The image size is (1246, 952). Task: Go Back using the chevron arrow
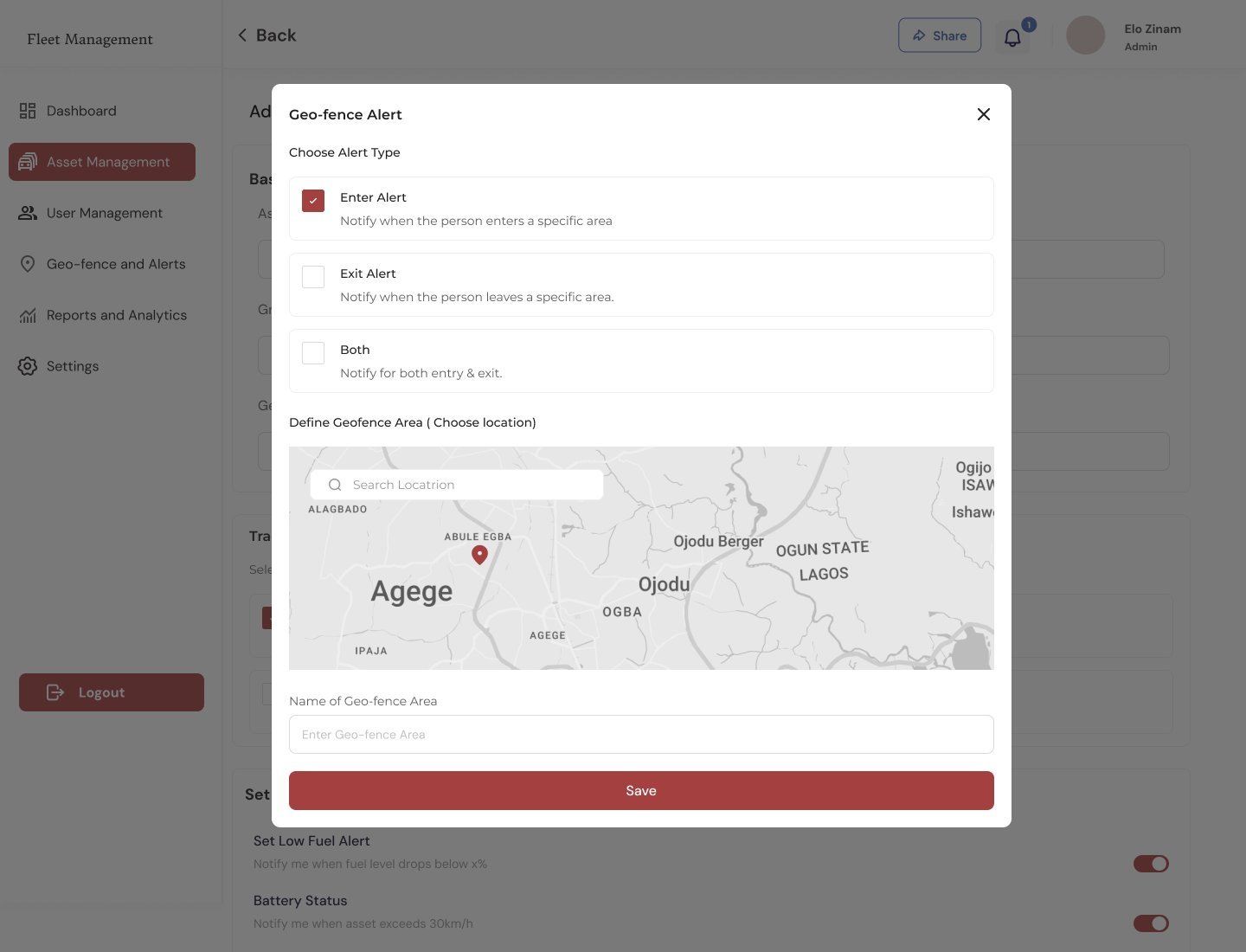[x=242, y=35]
